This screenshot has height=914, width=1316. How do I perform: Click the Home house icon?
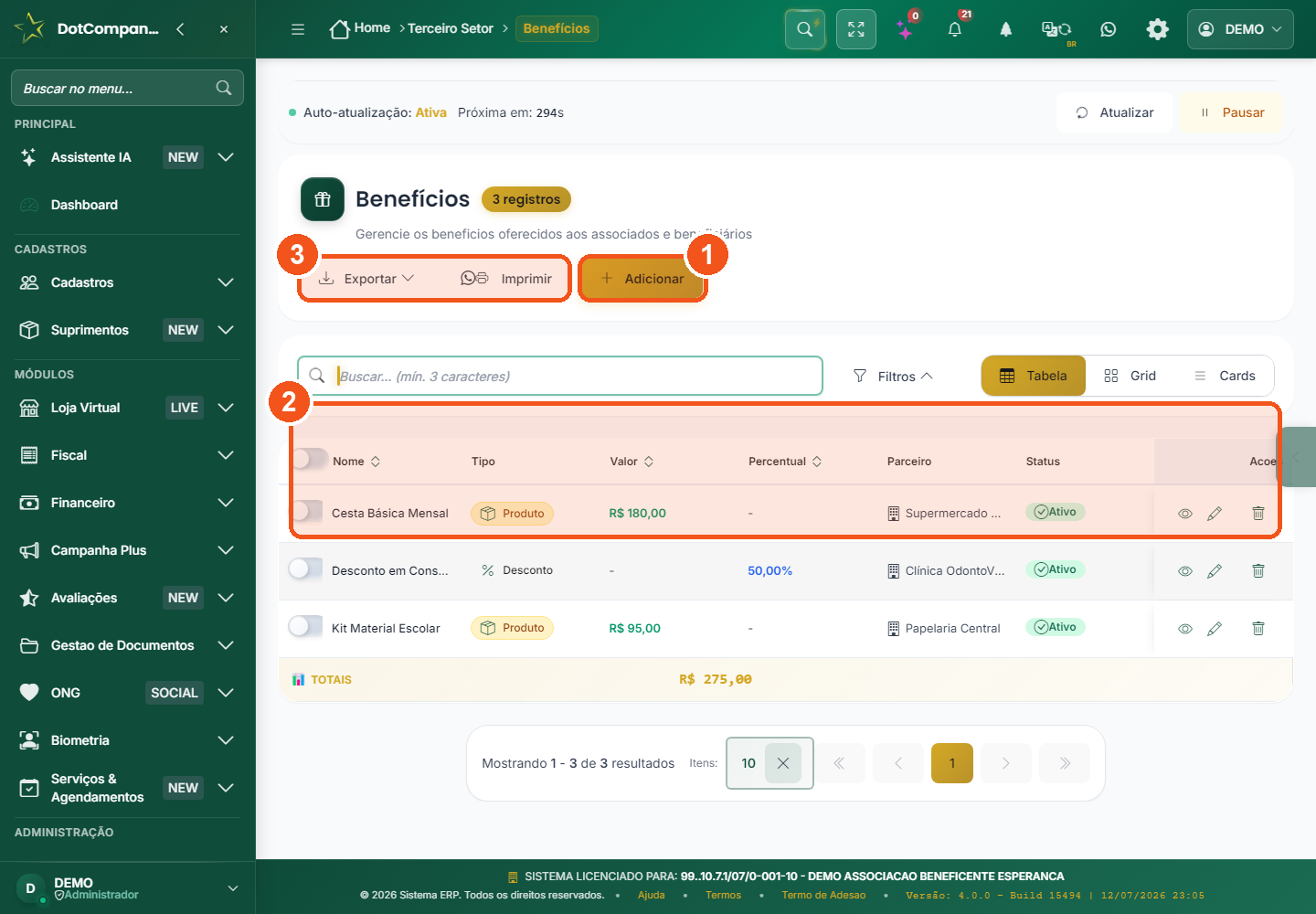point(340,29)
